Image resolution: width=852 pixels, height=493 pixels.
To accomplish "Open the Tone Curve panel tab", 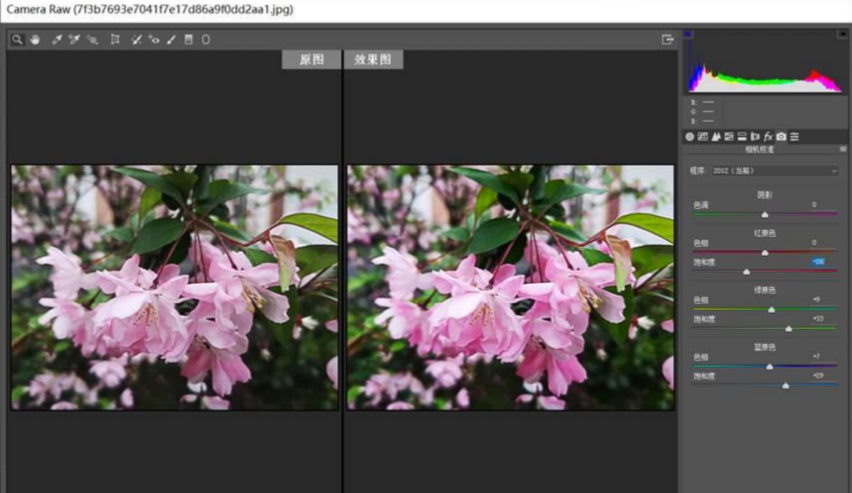I will tap(703, 137).
